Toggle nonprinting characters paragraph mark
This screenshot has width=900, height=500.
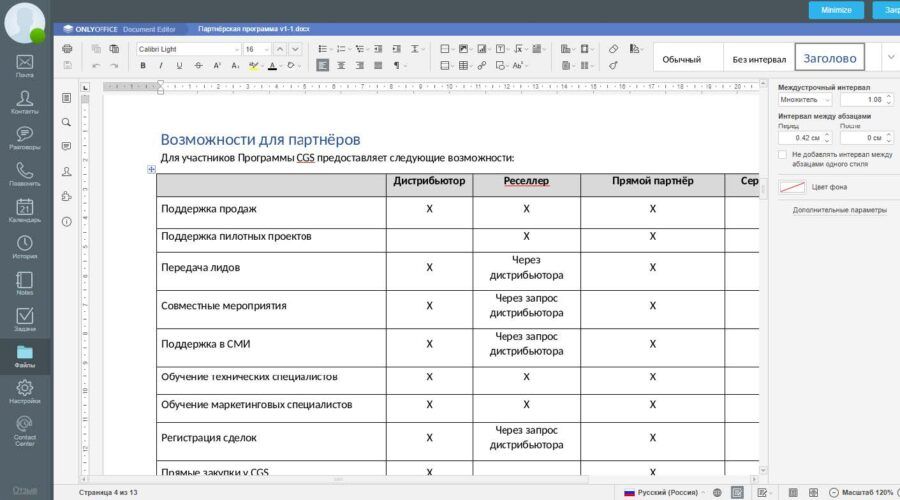[397, 66]
